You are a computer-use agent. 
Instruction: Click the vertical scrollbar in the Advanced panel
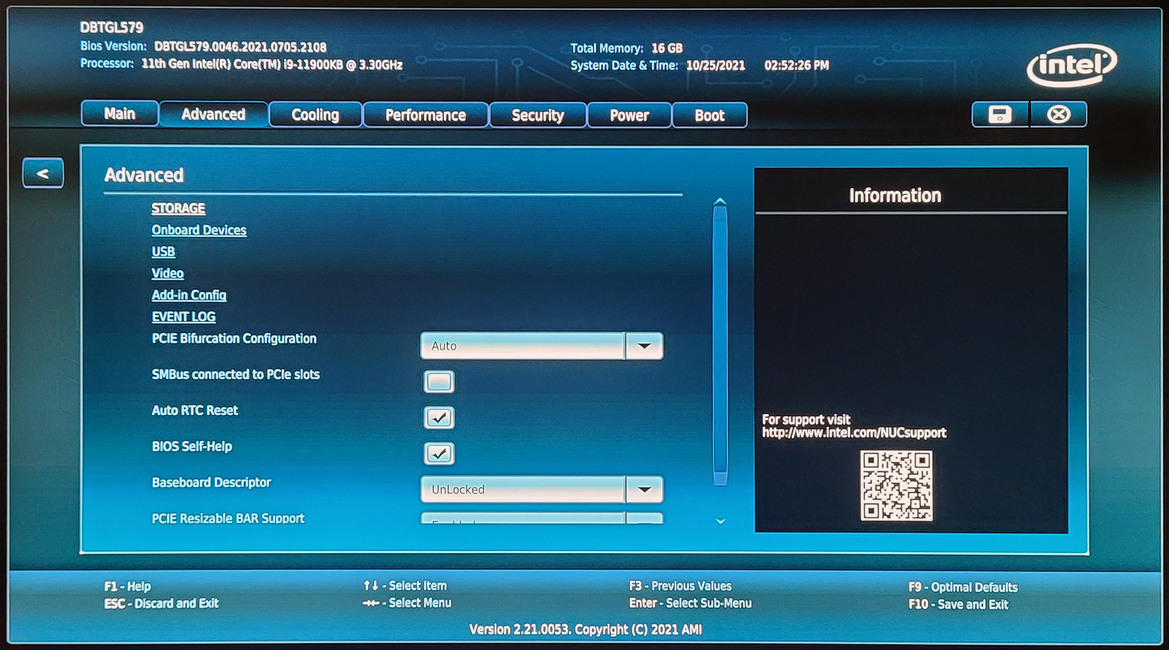tap(719, 347)
